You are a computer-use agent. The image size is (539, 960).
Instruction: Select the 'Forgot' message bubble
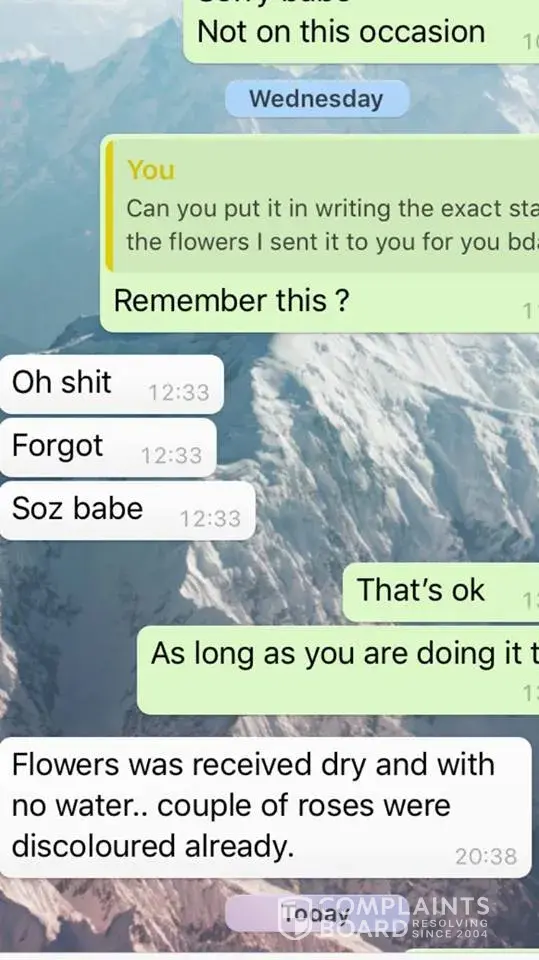108,447
